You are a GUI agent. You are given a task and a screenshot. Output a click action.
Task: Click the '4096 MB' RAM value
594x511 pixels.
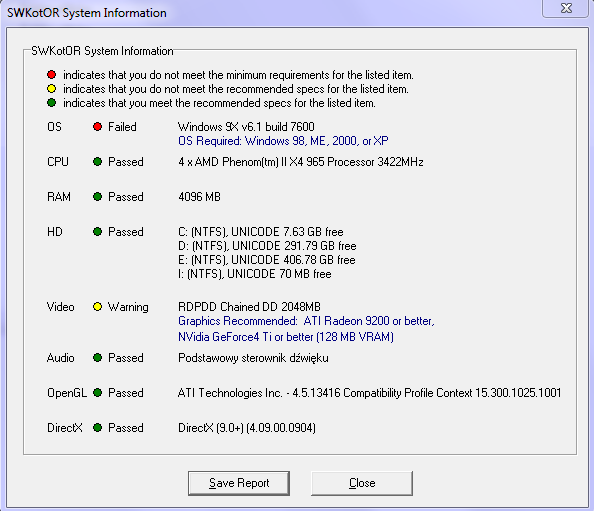pyautogui.click(x=199, y=197)
